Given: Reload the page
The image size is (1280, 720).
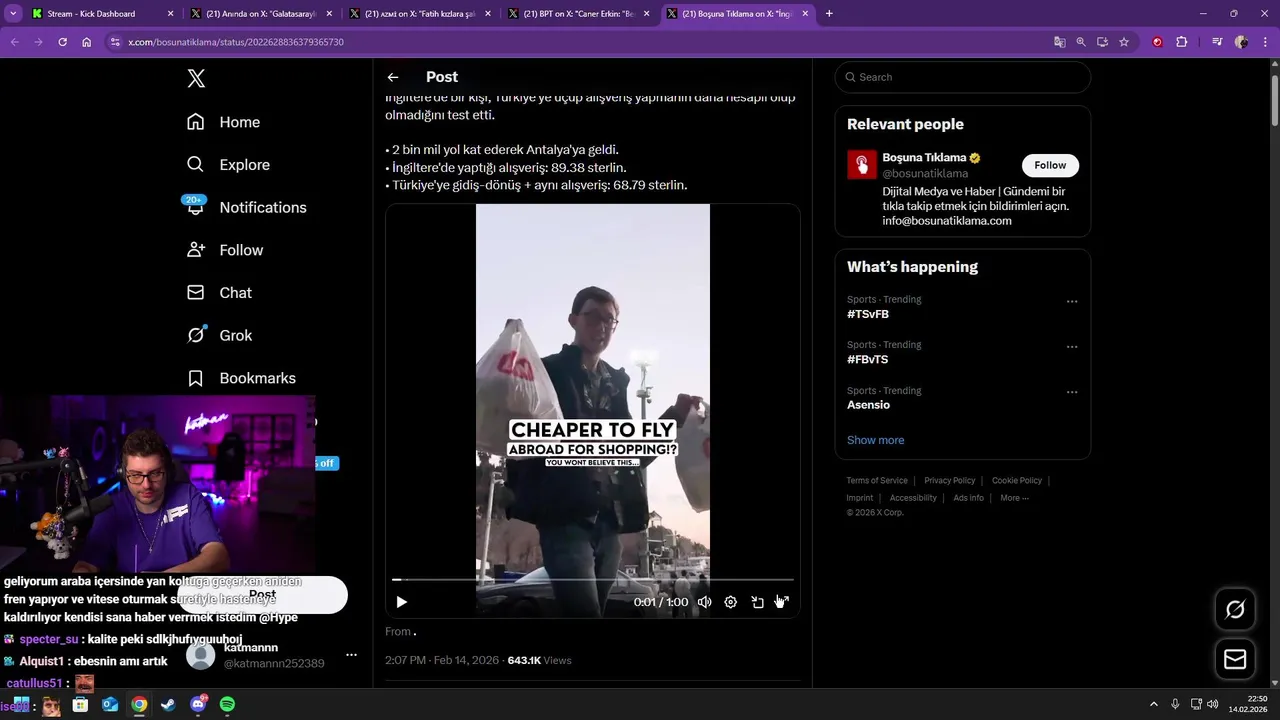Looking at the screenshot, I should (62, 42).
